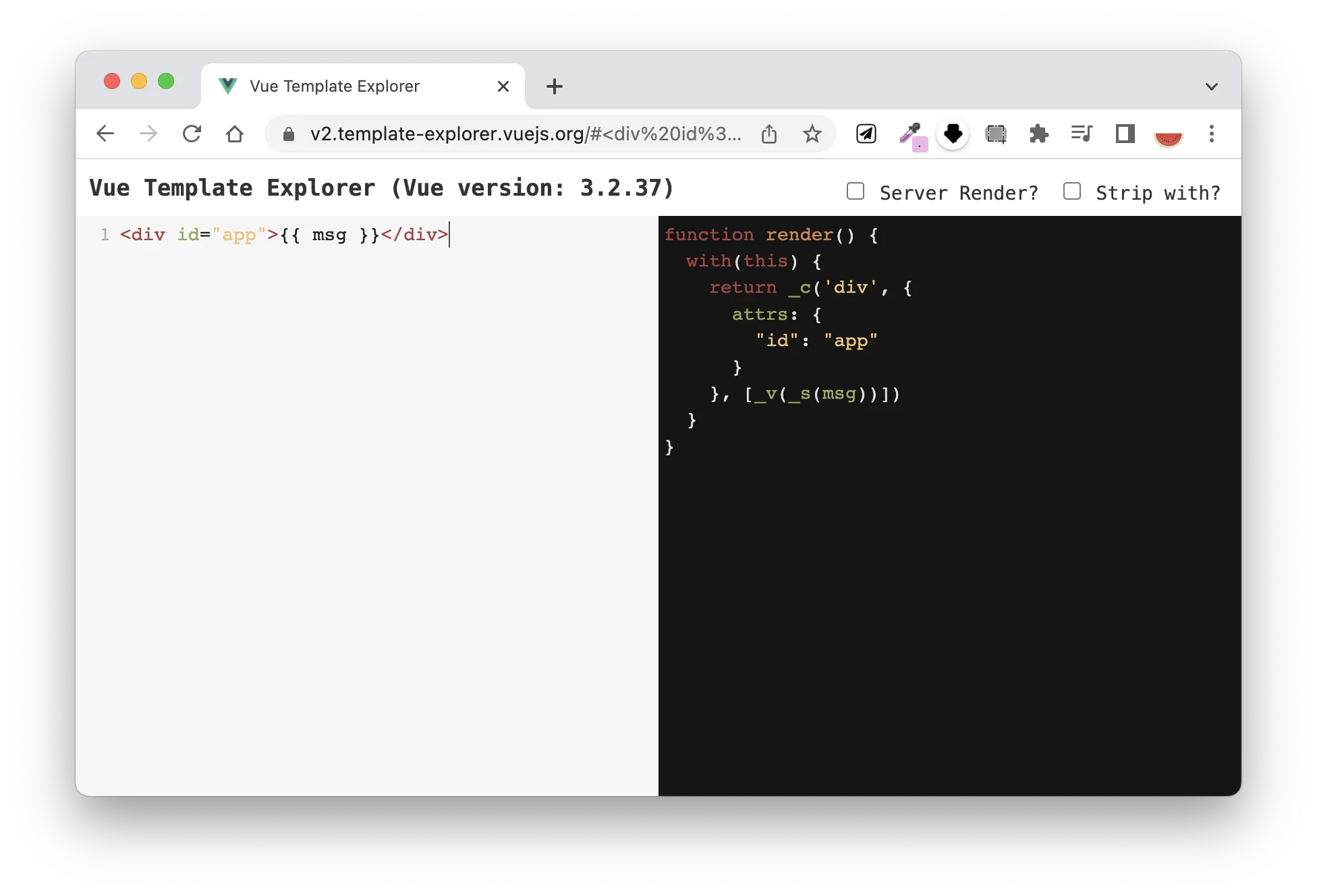1317x896 pixels.
Task: Open the Chrome three-dot menu
Action: pyautogui.click(x=1211, y=134)
